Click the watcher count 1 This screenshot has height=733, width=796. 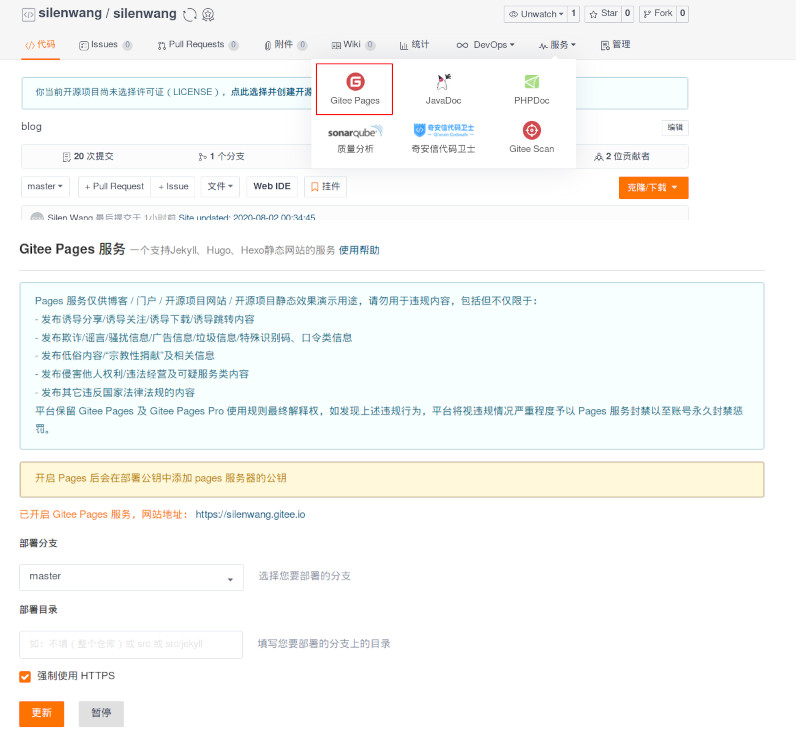pyautogui.click(x=574, y=14)
